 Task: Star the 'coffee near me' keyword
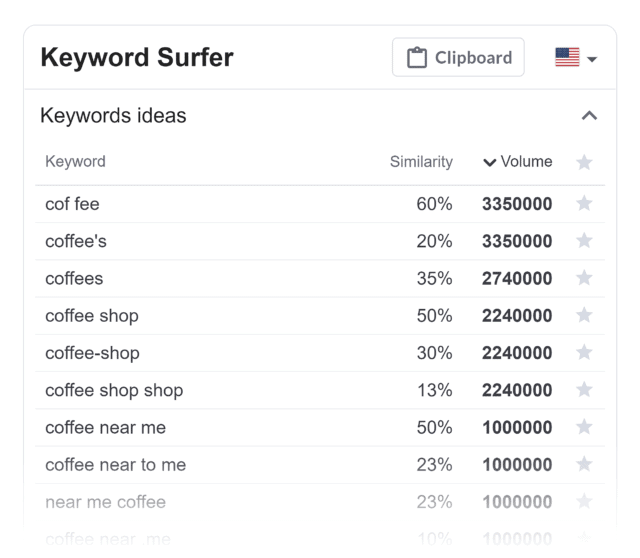tap(584, 427)
